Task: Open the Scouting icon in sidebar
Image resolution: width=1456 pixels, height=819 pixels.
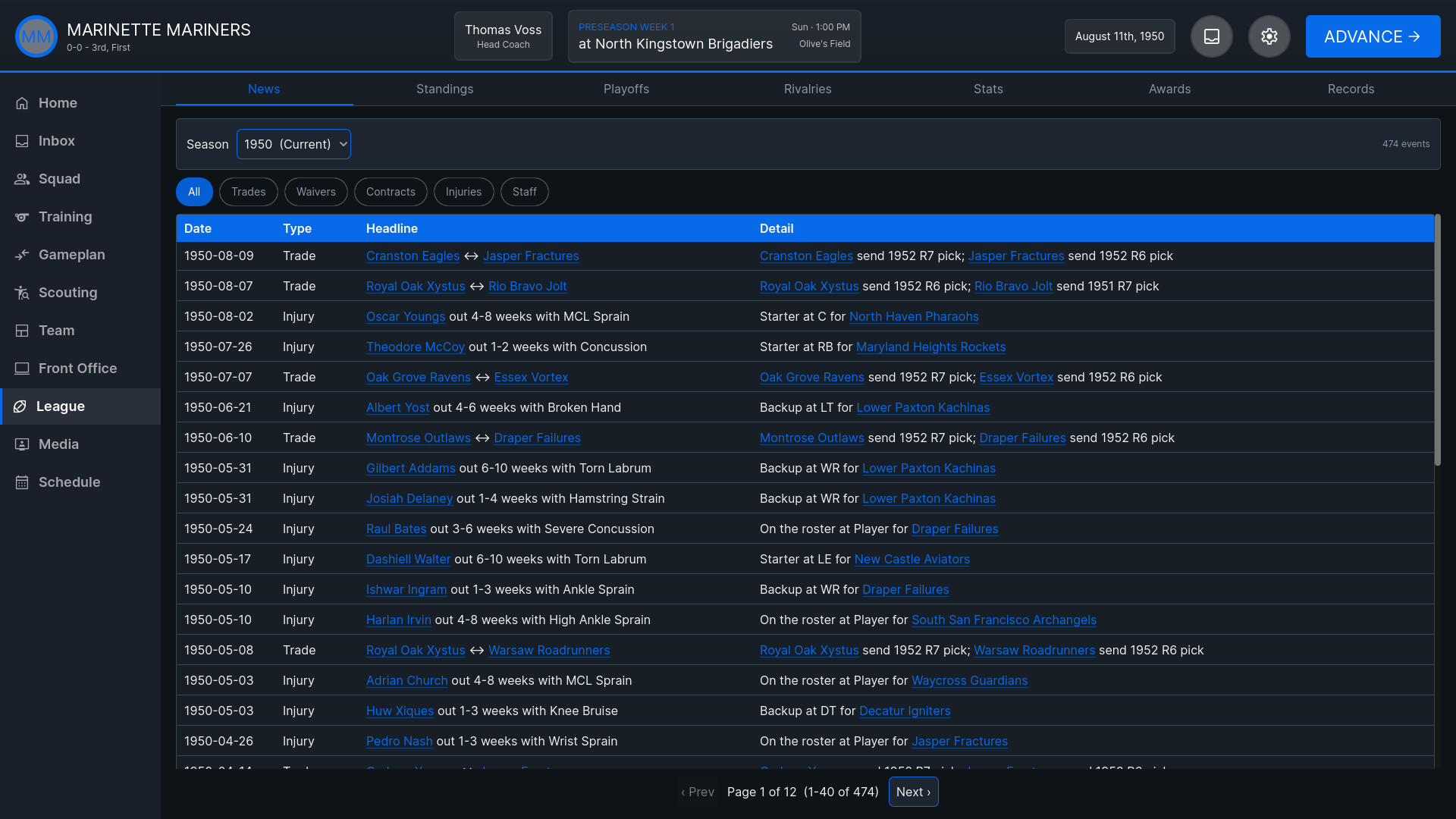Action: click(22, 293)
